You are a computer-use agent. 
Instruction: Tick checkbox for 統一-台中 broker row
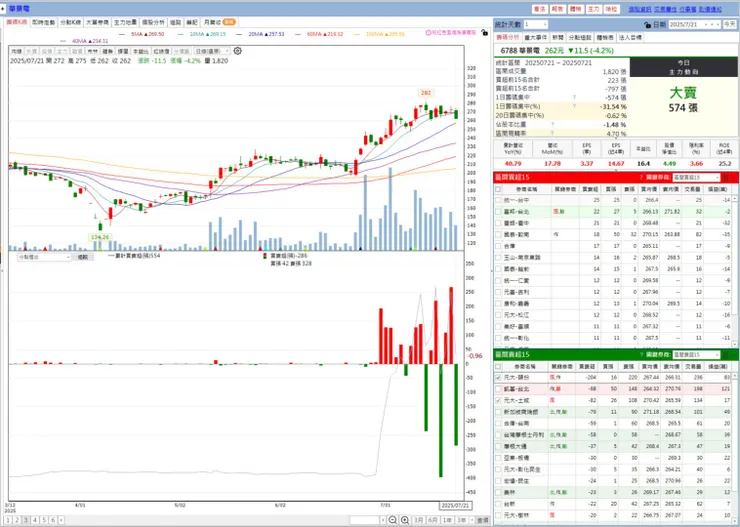(x=498, y=200)
